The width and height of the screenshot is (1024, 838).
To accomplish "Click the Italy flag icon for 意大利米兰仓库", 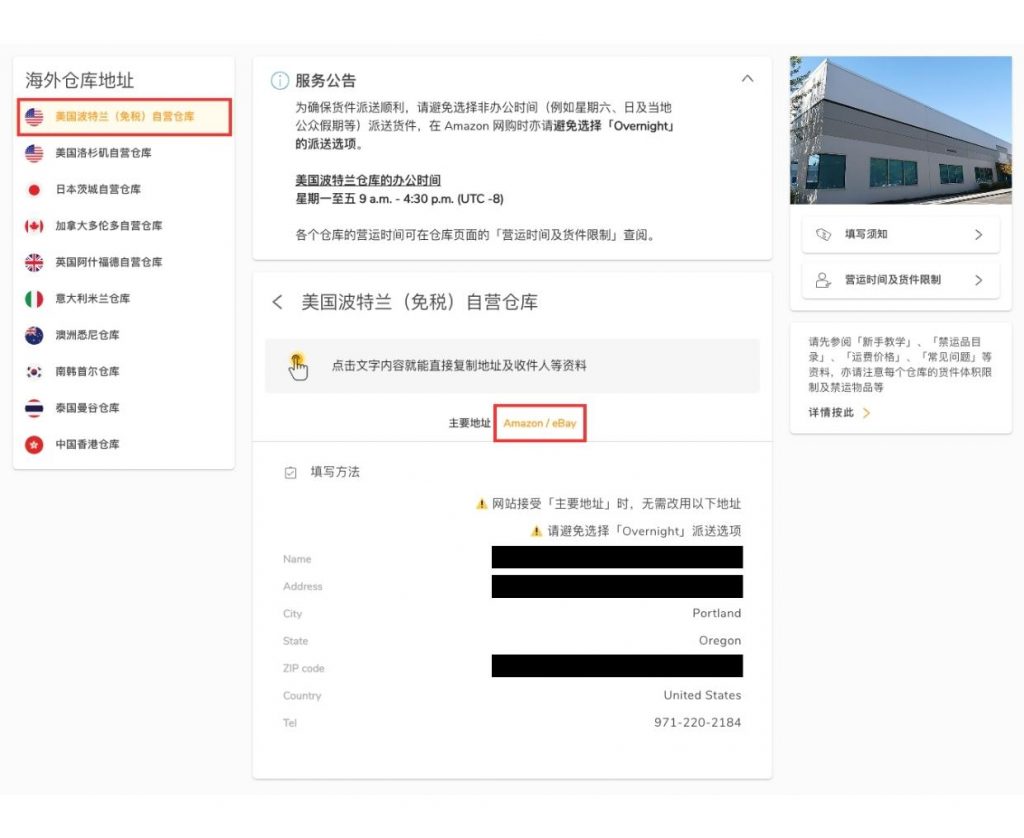I will point(34,299).
